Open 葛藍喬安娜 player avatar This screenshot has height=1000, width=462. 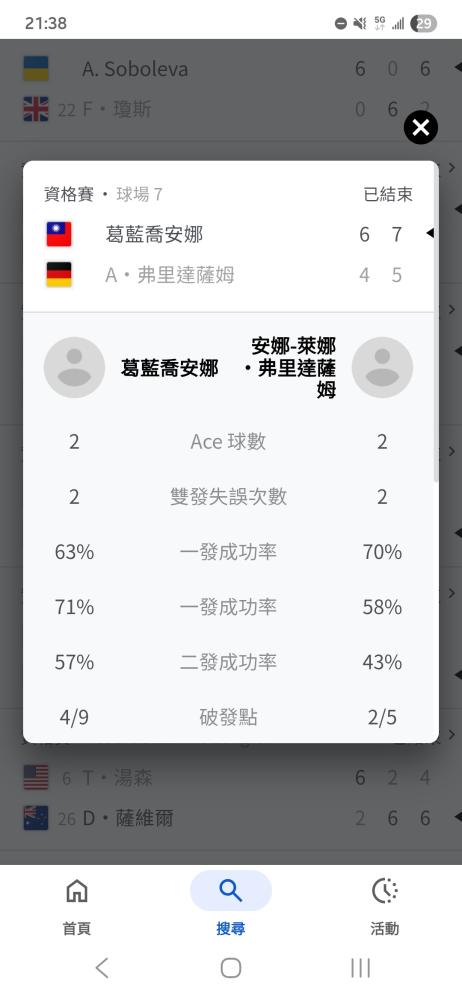coord(74,367)
